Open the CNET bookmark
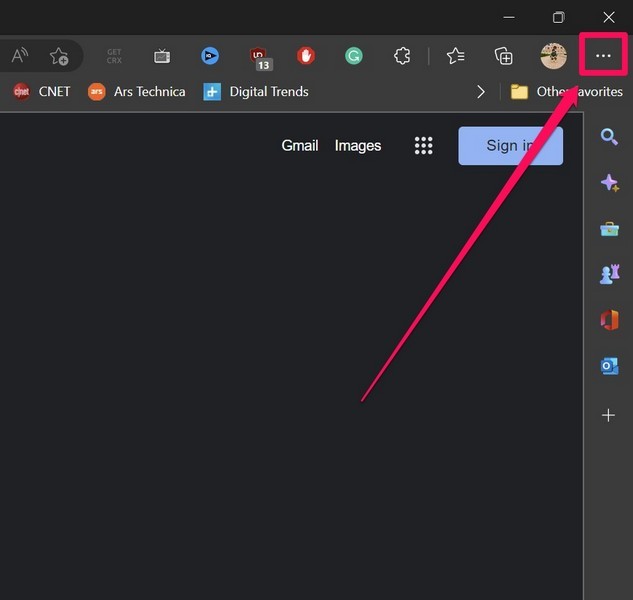This screenshot has width=633, height=600. [x=42, y=92]
